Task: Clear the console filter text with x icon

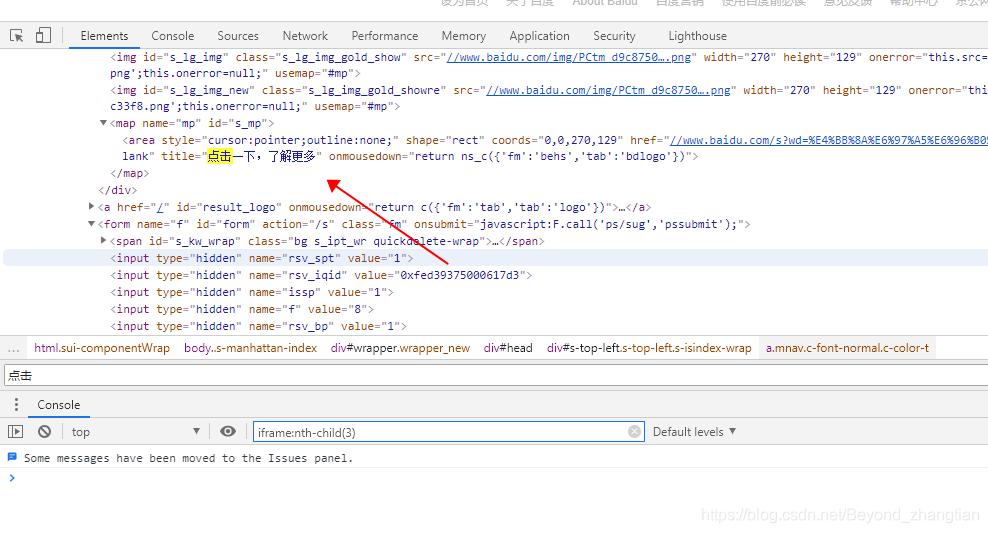Action: [634, 432]
